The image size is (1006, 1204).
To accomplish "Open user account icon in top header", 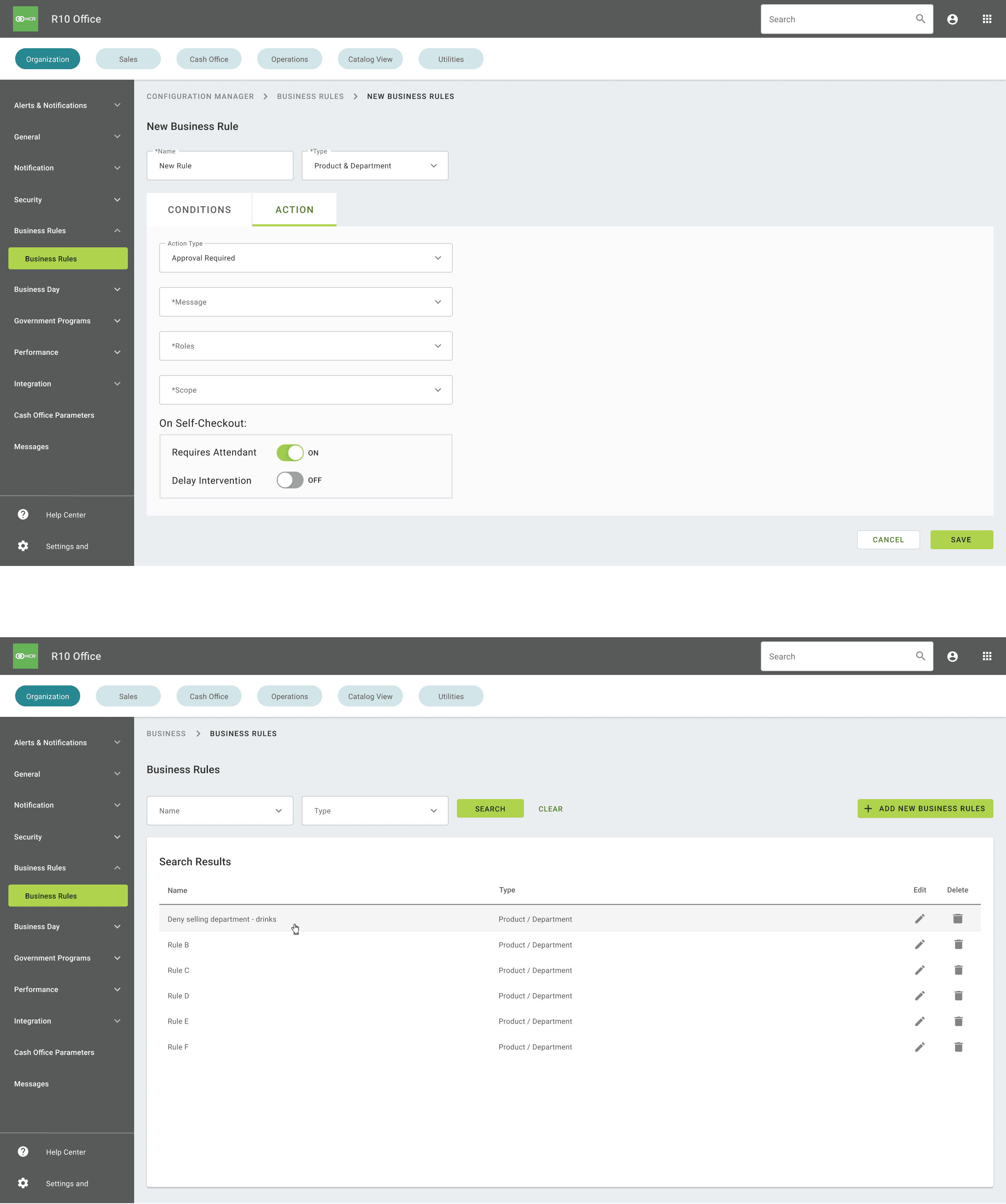I will [x=952, y=19].
